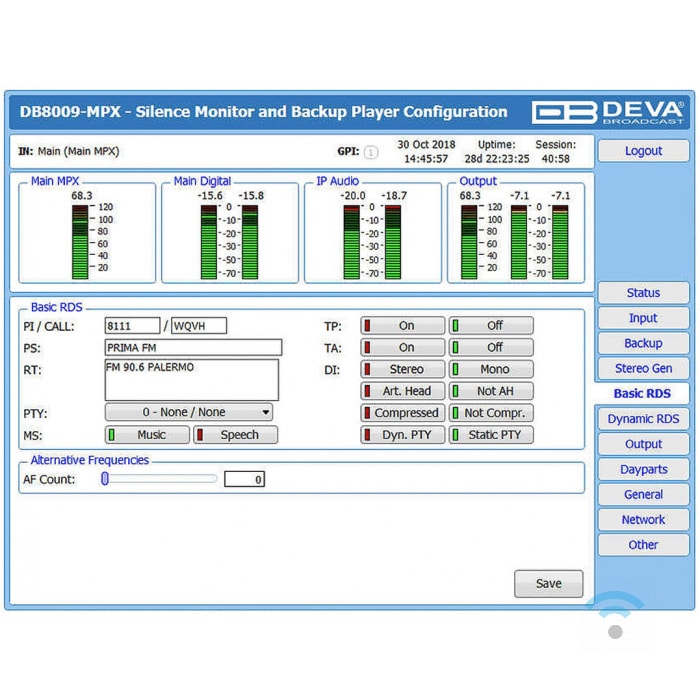The width and height of the screenshot is (700, 700).
Task: Go to the Network tab
Action: point(643,520)
